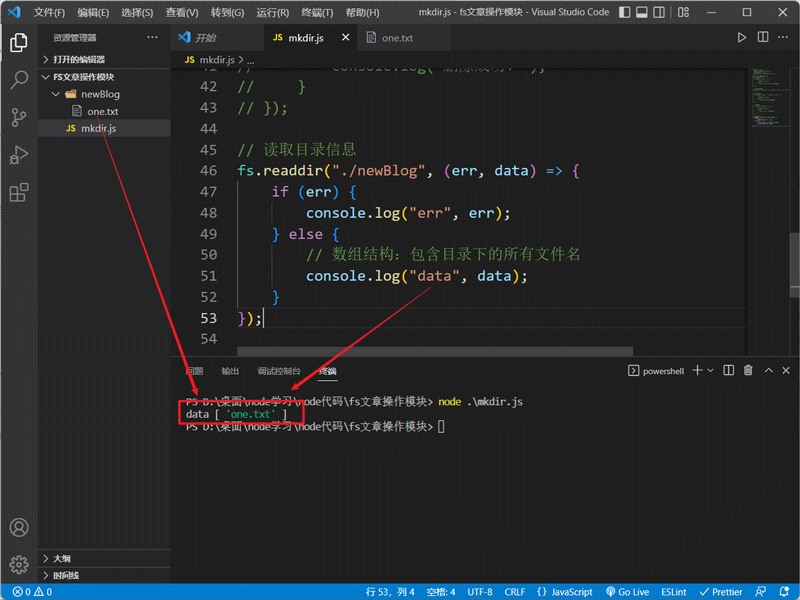This screenshot has width=800, height=600.
Task: Open notifications bell in status bar
Action: point(784,592)
